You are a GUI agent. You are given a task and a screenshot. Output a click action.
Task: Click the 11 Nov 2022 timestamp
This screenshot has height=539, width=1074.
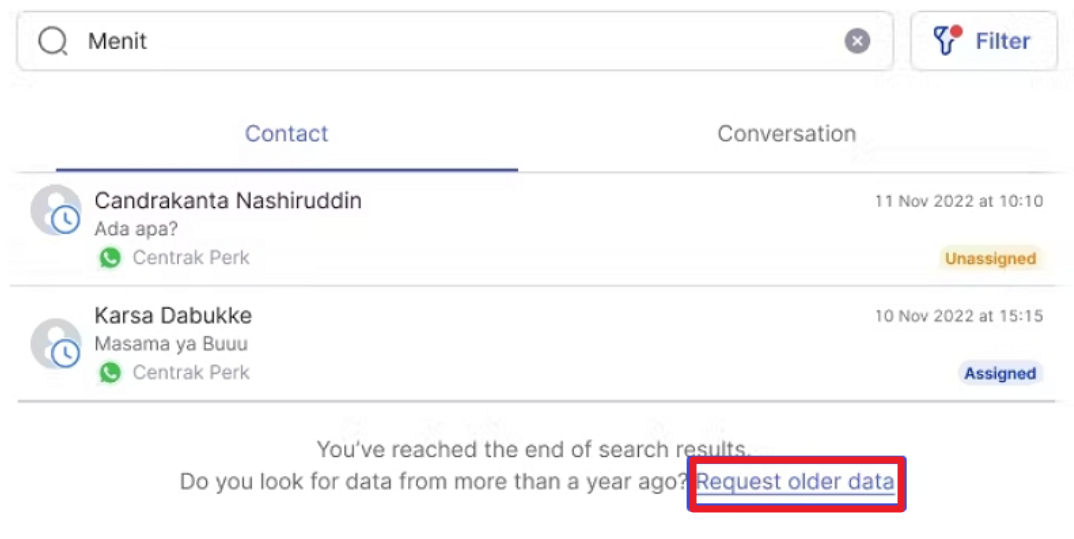click(958, 201)
